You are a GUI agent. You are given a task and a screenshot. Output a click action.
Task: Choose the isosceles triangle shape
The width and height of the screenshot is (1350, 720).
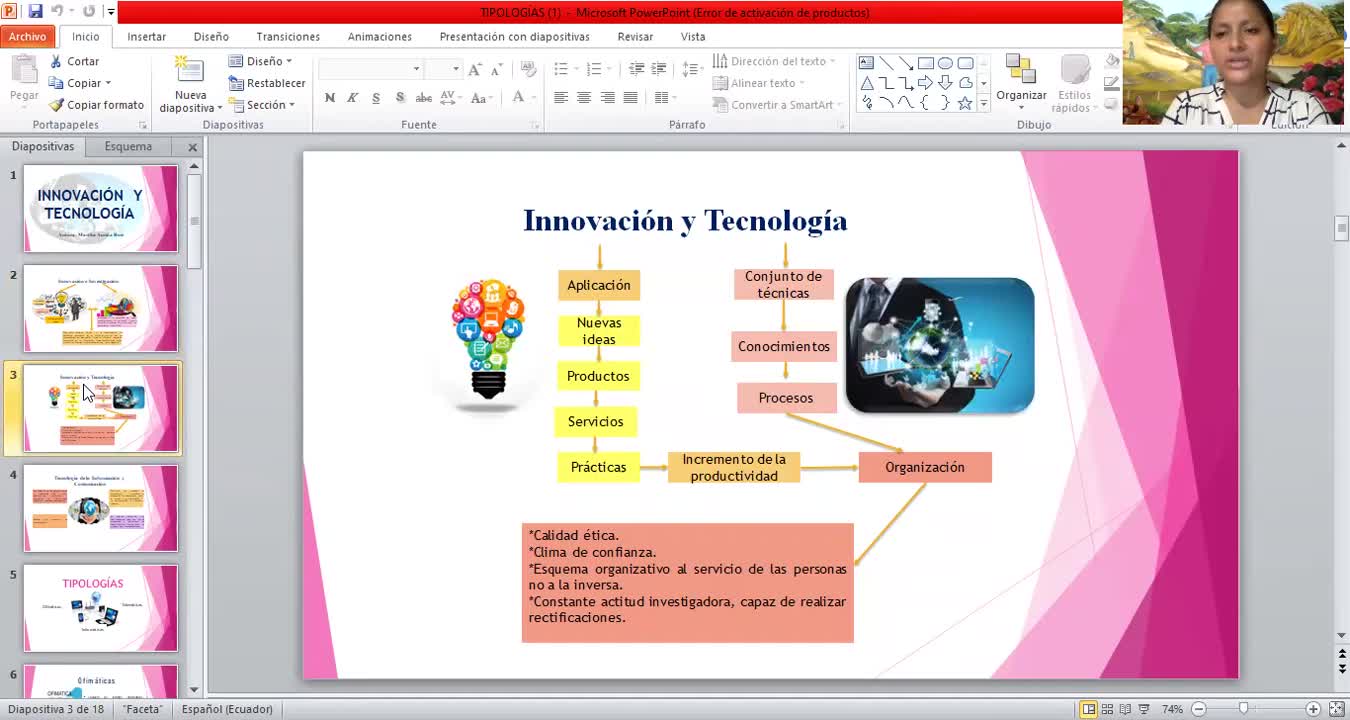coord(866,83)
